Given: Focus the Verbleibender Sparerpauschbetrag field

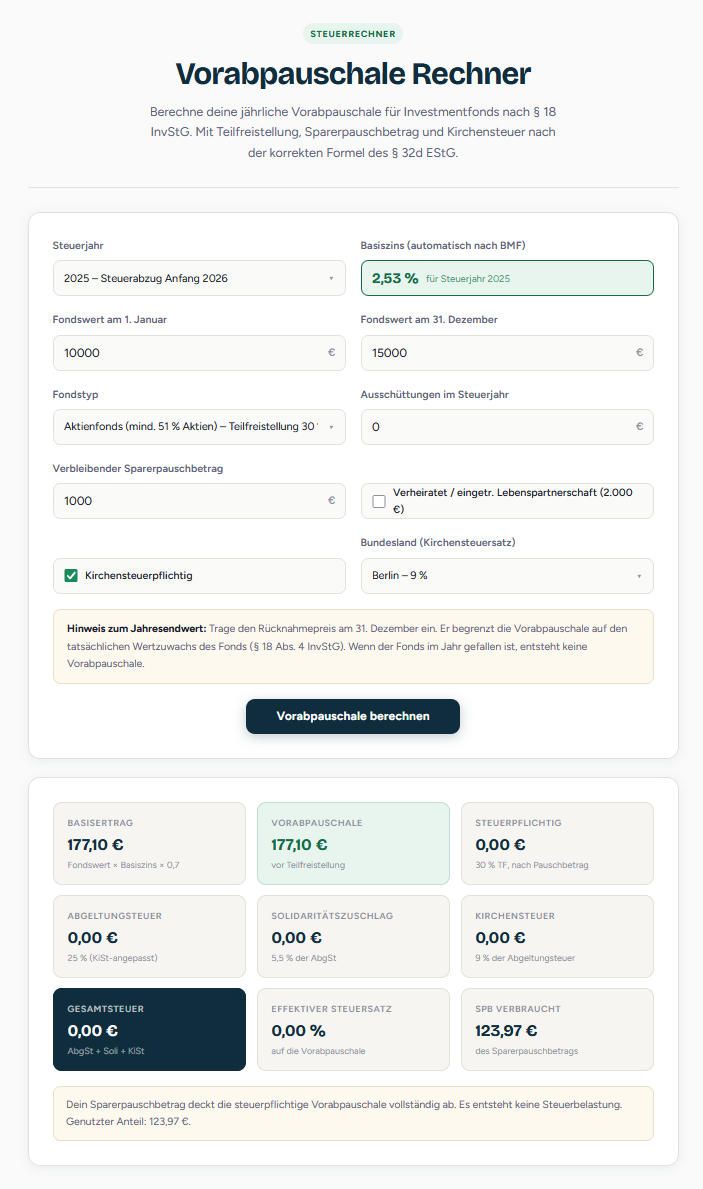Looking at the screenshot, I should pos(199,501).
